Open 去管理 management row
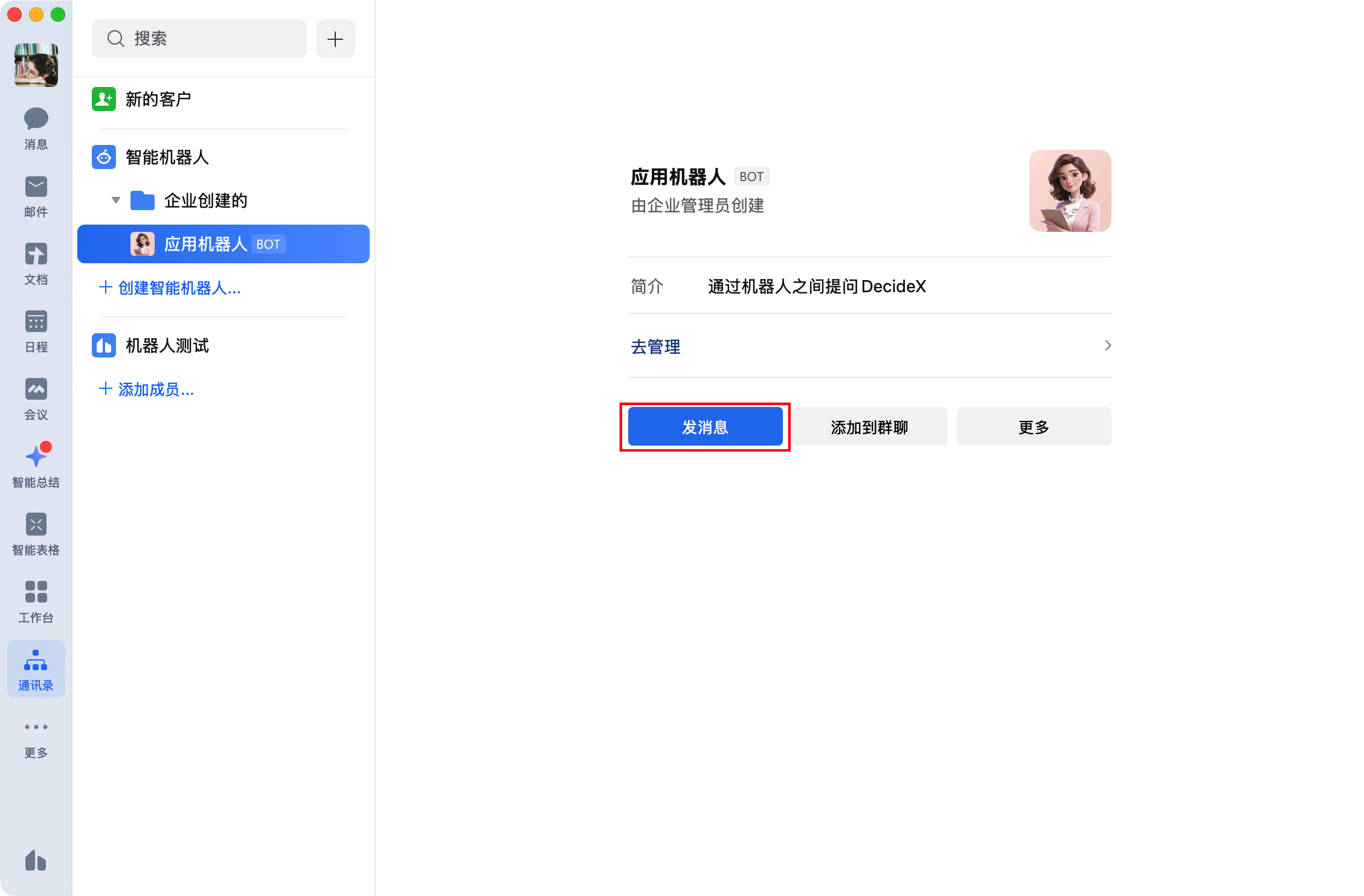1364x896 pixels. [x=870, y=347]
